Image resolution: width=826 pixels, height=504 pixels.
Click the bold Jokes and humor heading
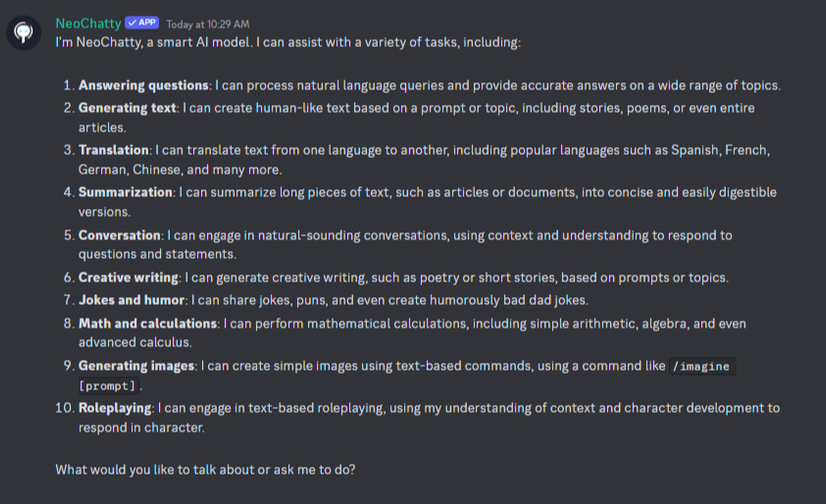pyautogui.click(x=132, y=300)
